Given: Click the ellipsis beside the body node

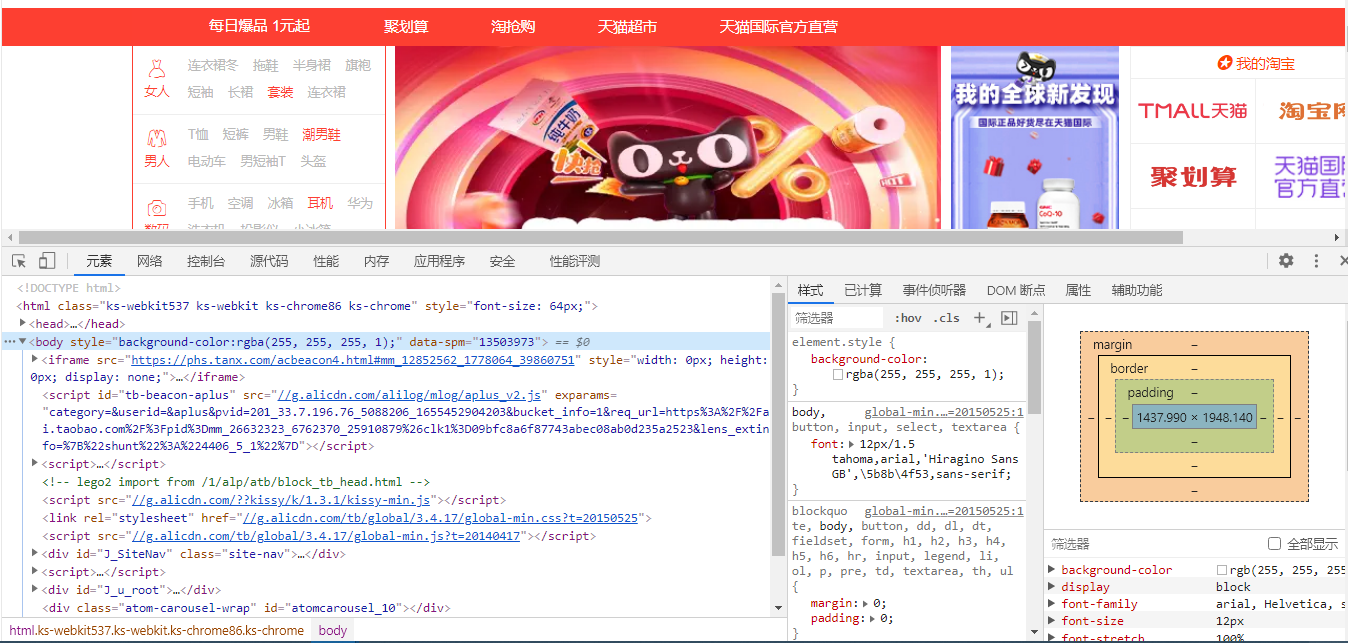Looking at the screenshot, I should point(9,341).
